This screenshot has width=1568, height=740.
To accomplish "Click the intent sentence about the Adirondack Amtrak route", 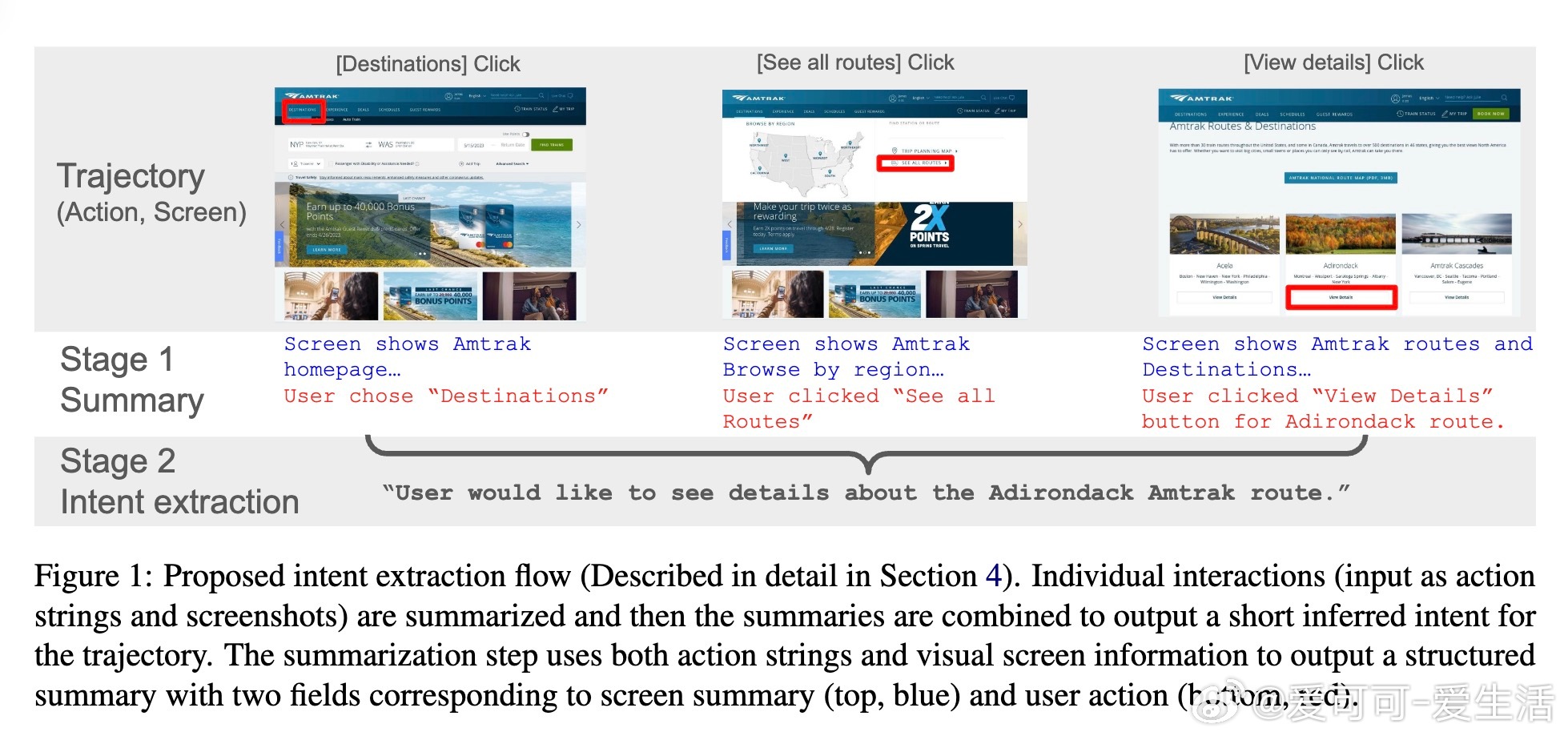I will [x=866, y=493].
